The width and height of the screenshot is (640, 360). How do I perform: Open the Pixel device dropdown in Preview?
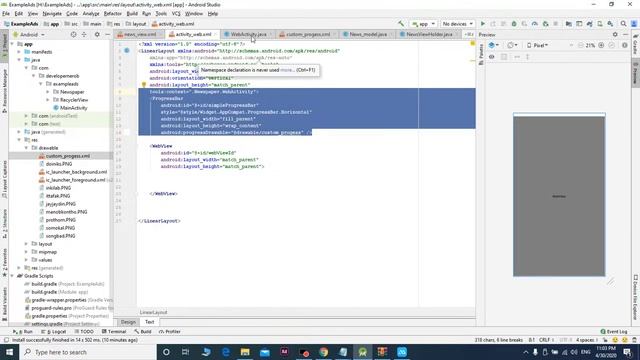click(x=538, y=45)
